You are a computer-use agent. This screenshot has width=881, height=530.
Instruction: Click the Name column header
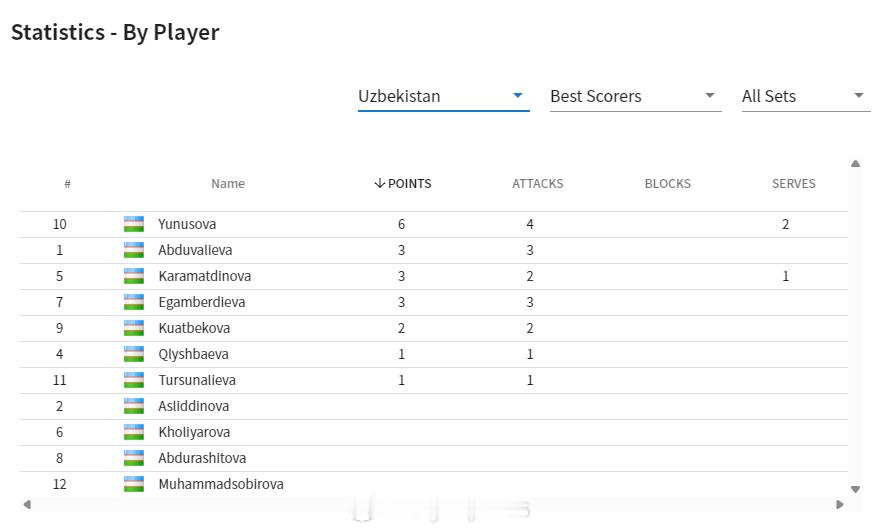click(228, 184)
